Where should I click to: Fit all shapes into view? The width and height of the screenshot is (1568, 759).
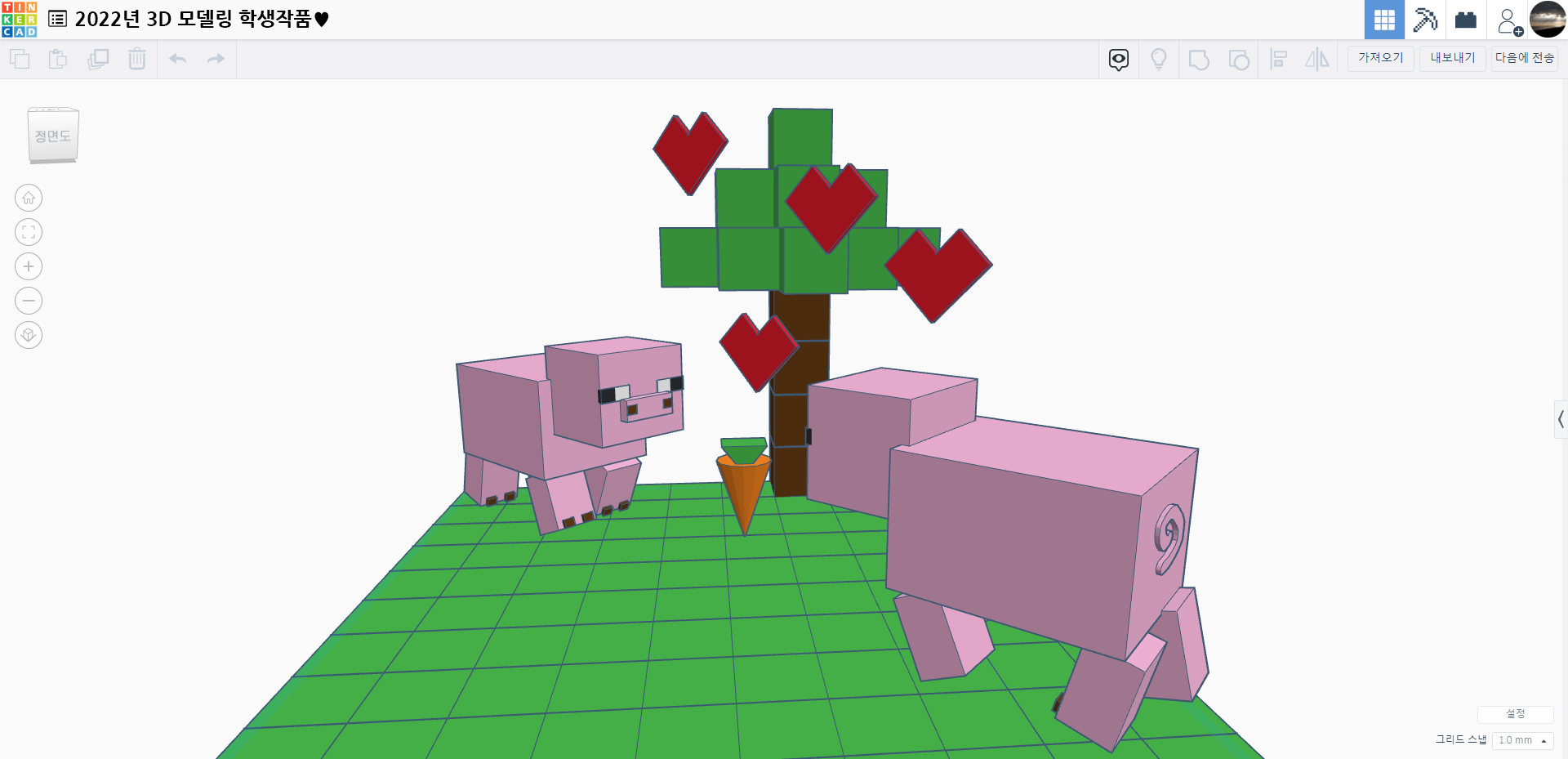point(29,232)
